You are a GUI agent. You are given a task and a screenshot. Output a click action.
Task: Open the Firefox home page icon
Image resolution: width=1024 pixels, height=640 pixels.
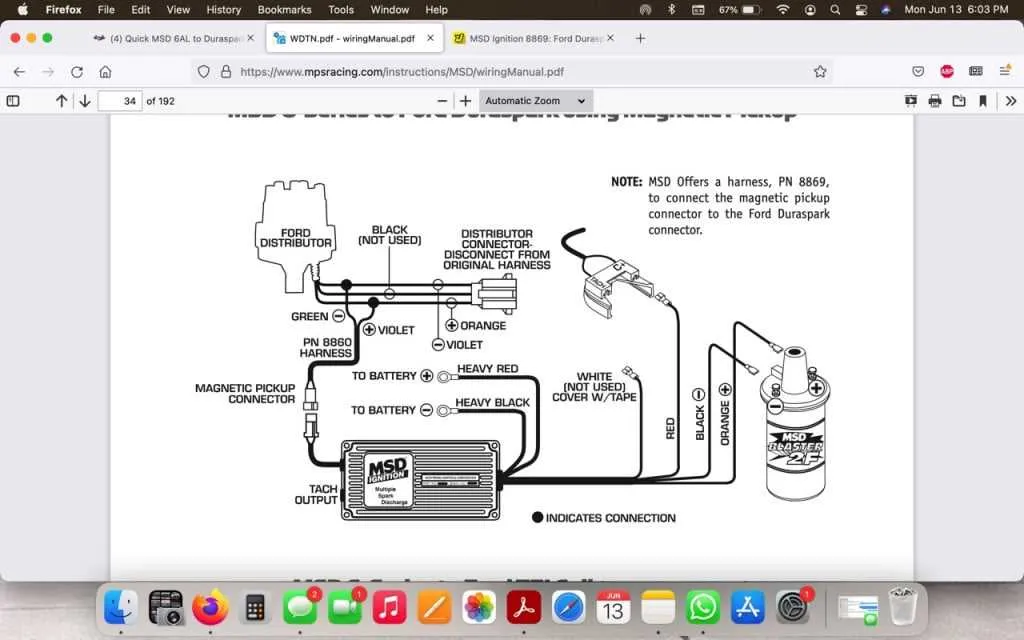(105, 72)
